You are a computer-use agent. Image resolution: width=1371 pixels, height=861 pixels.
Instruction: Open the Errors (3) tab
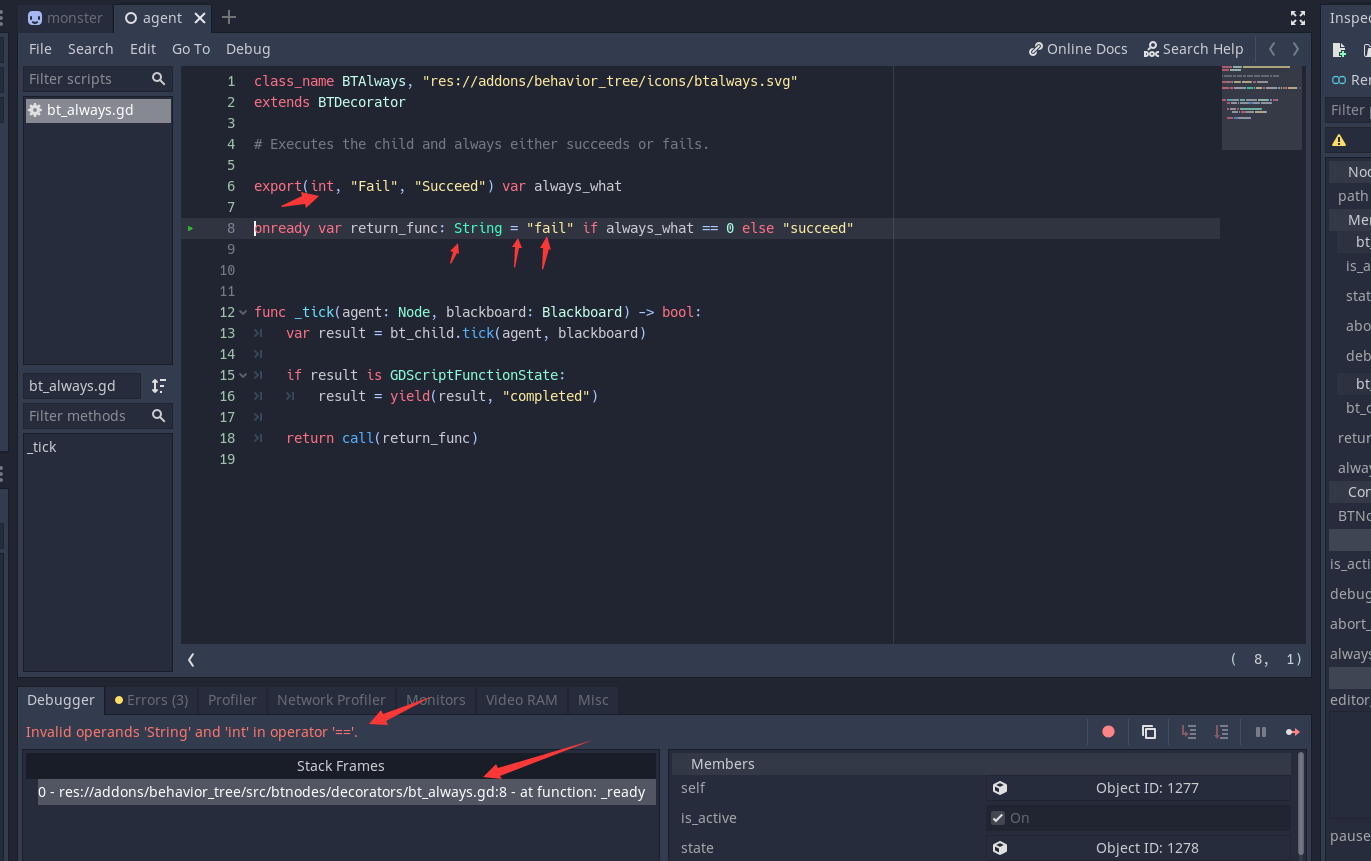point(151,700)
